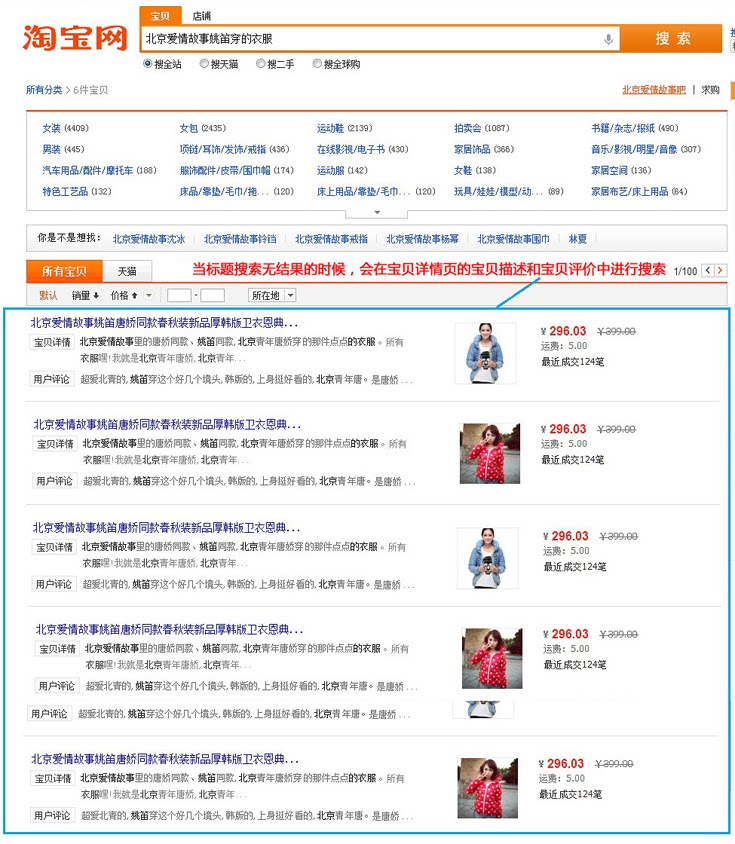The image size is (735, 844).
Task: Click the orange 搜索 button
Action: (x=671, y=38)
